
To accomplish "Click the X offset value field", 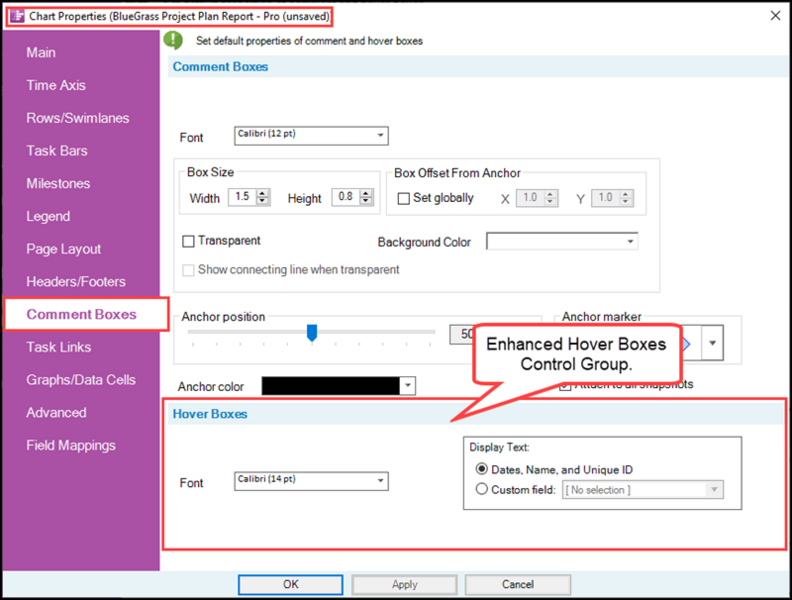I will (530, 197).
